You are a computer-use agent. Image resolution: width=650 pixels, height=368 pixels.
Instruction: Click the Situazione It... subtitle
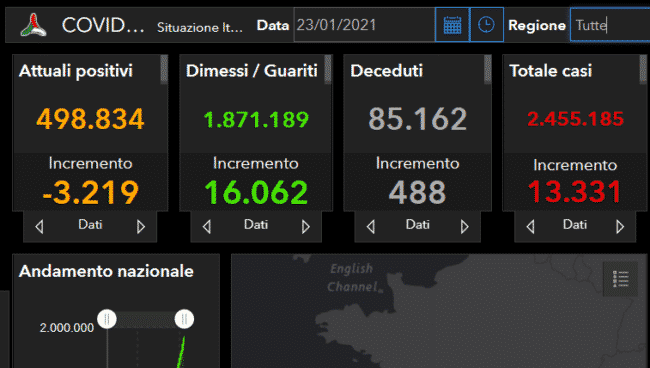(200, 27)
